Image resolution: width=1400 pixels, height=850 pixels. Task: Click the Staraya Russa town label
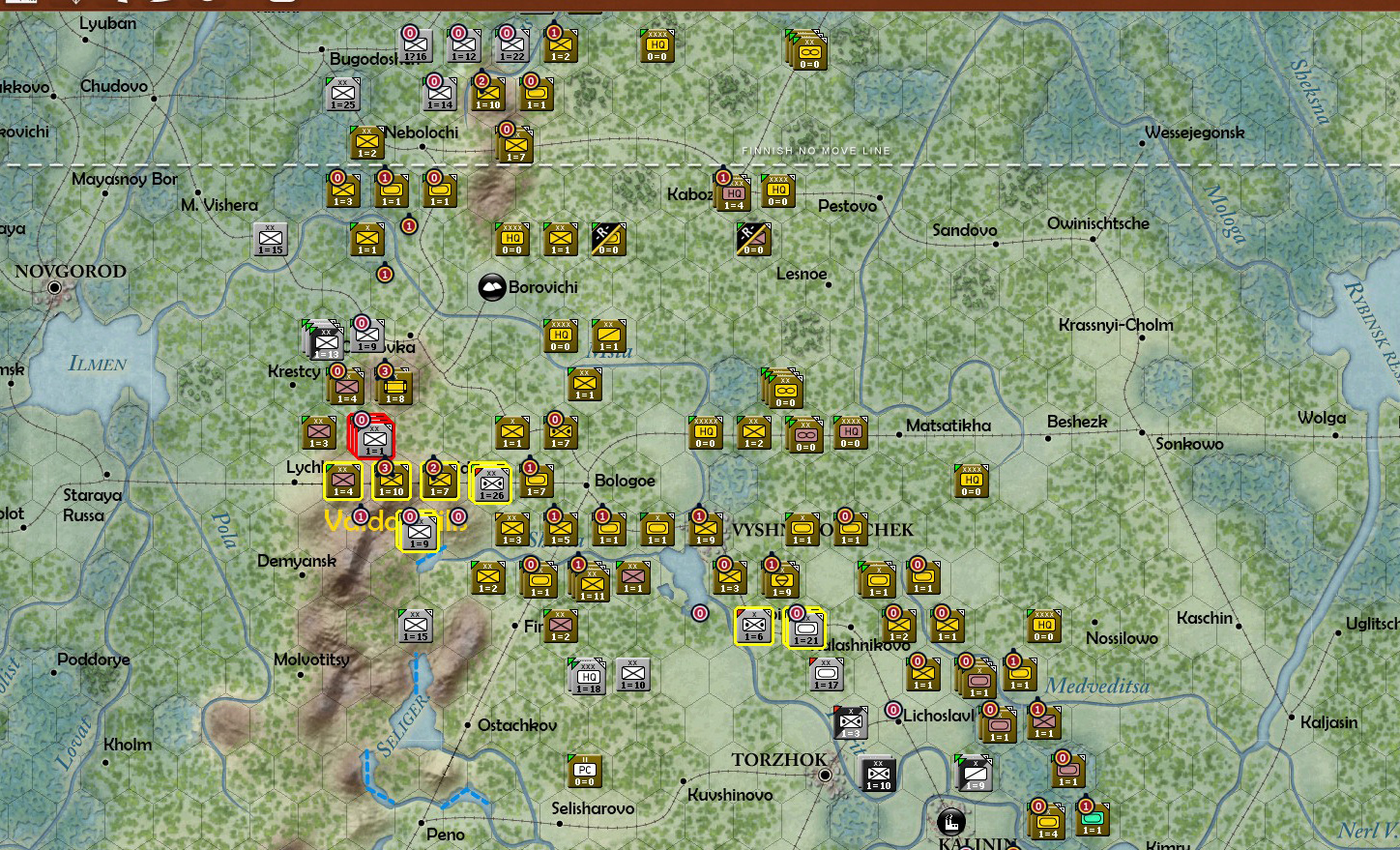(93, 505)
